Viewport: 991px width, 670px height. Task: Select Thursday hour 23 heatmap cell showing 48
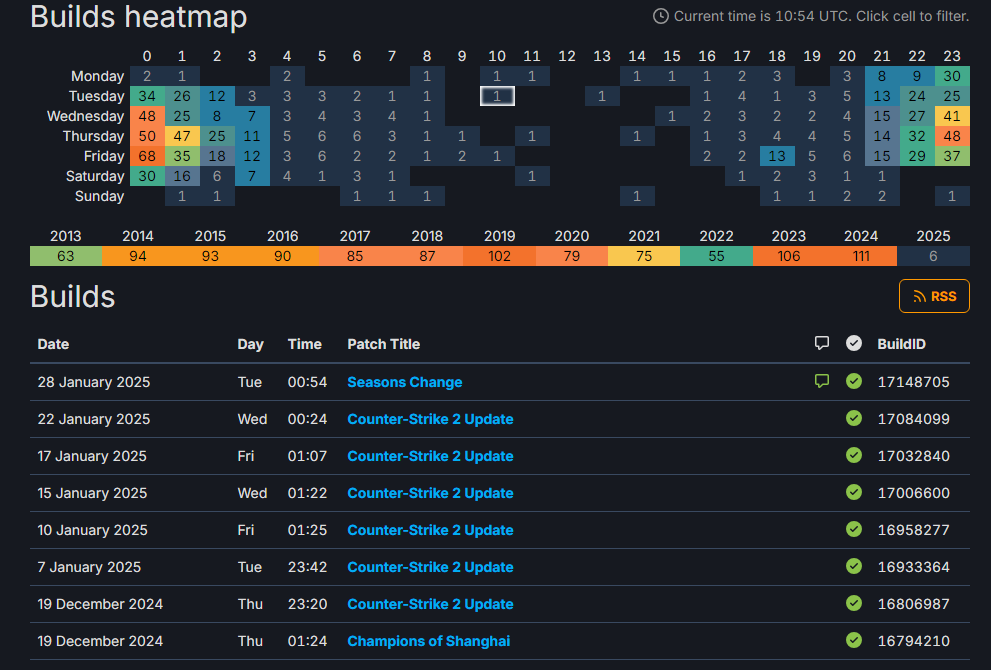pos(952,136)
